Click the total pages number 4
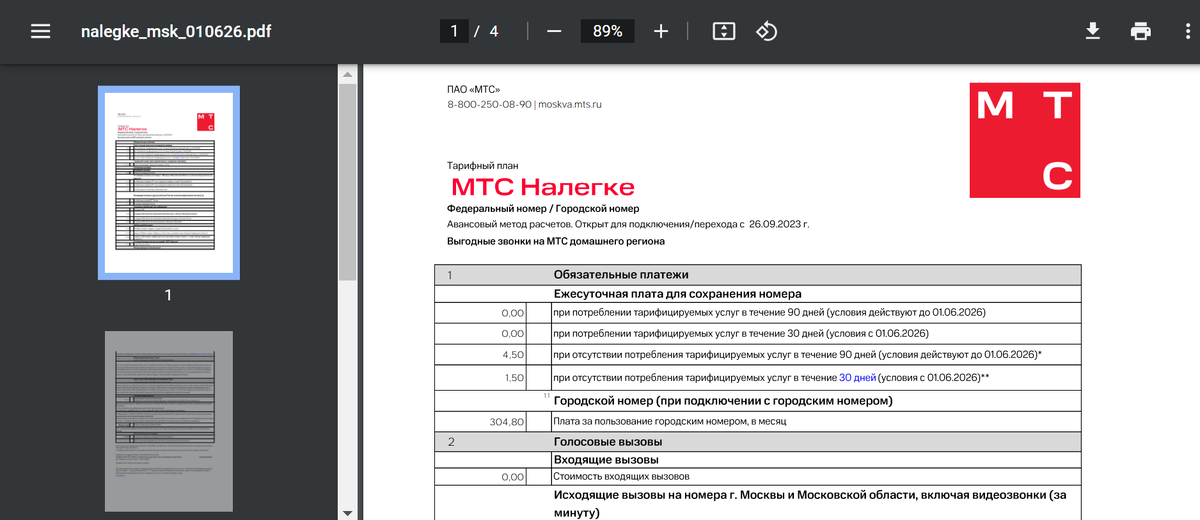Image resolution: width=1200 pixels, height=520 pixels. [x=493, y=31]
